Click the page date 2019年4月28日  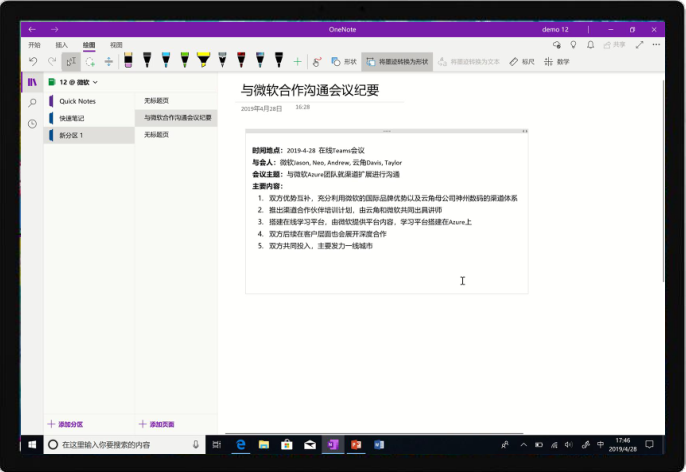[x=261, y=108]
